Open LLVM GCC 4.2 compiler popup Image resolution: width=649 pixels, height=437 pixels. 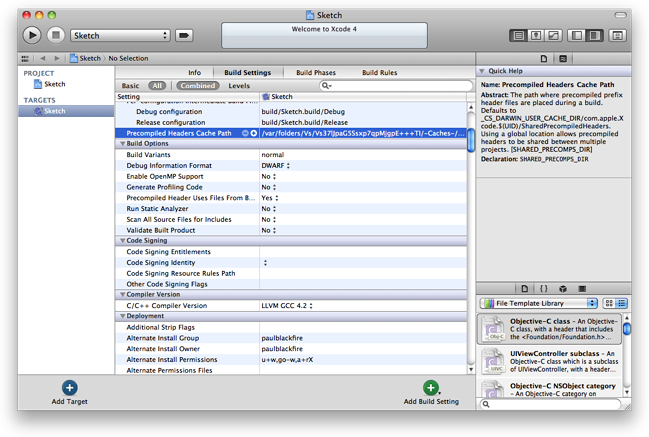(x=287, y=305)
